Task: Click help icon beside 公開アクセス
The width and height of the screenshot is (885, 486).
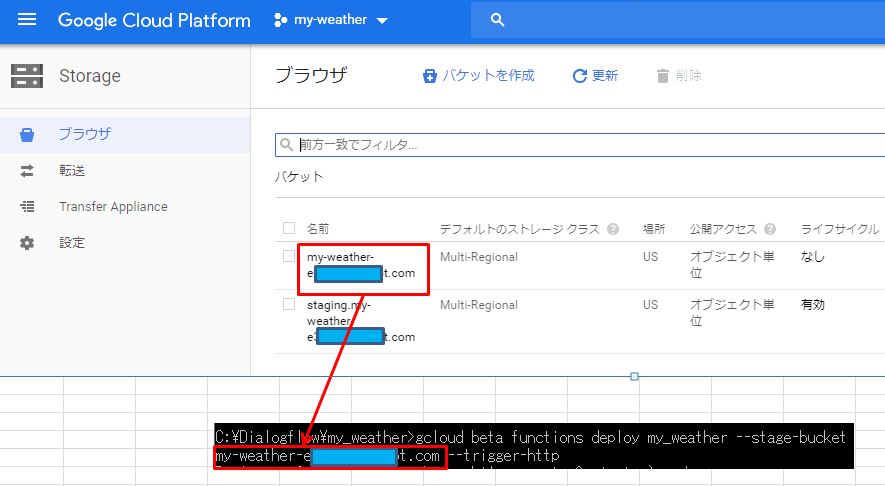Action: tap(770, 229)
